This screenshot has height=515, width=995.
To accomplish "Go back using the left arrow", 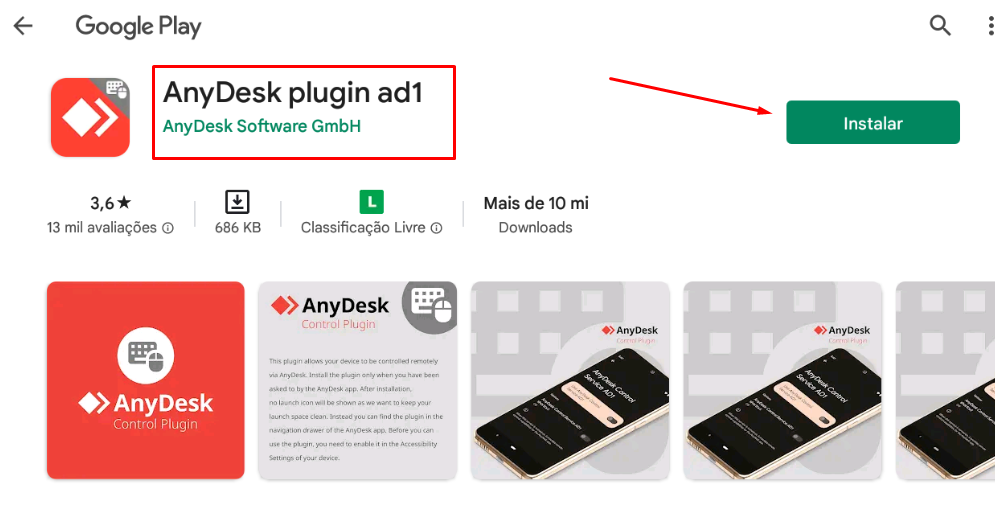I will coord(23,26).
